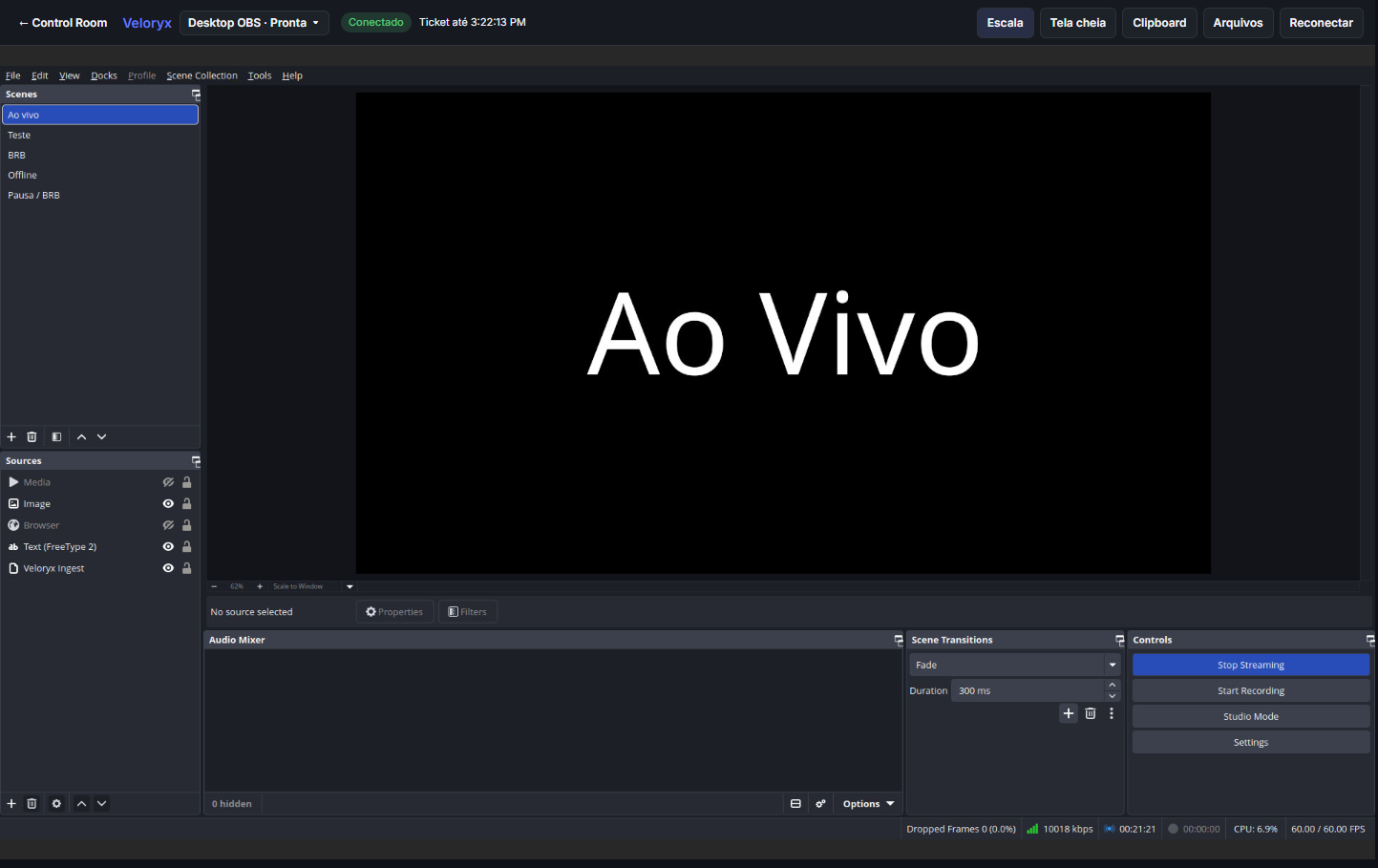The width and height of the screenshot is (1378, 868).
Task: Show the hidden Browser source
Action: [x=168, y=525]
